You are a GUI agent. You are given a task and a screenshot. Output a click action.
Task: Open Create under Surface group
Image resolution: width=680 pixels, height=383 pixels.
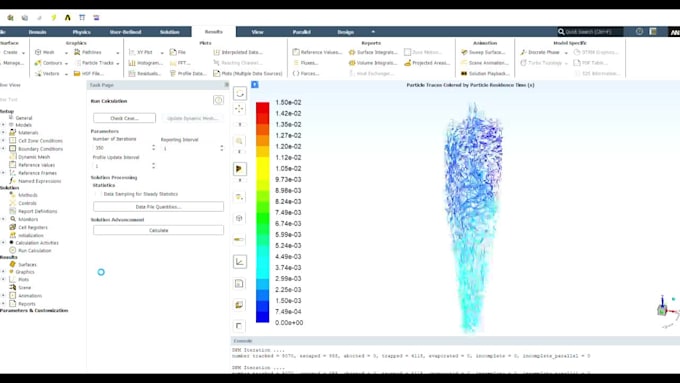tap(13, 52)
